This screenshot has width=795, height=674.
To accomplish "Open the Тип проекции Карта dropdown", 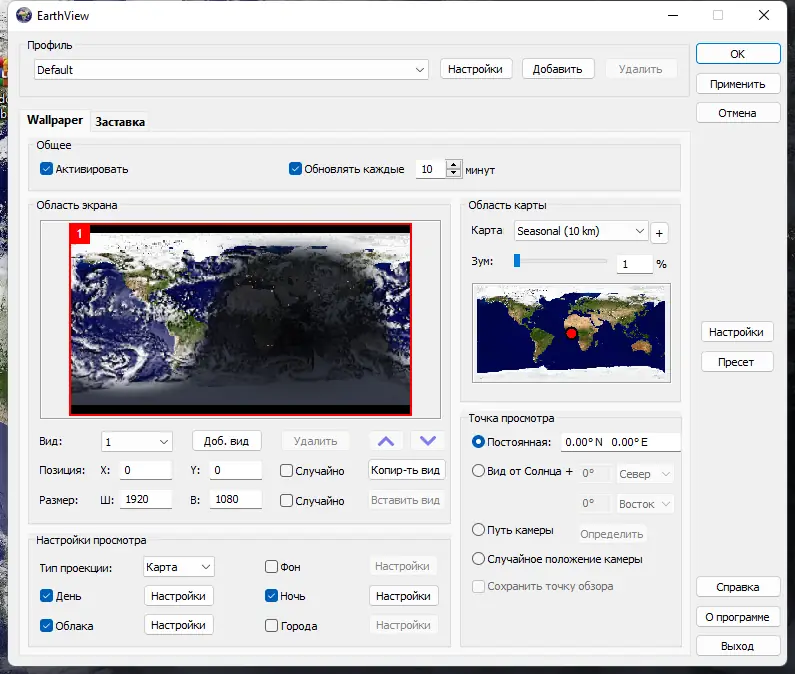I will pos(178,566).
